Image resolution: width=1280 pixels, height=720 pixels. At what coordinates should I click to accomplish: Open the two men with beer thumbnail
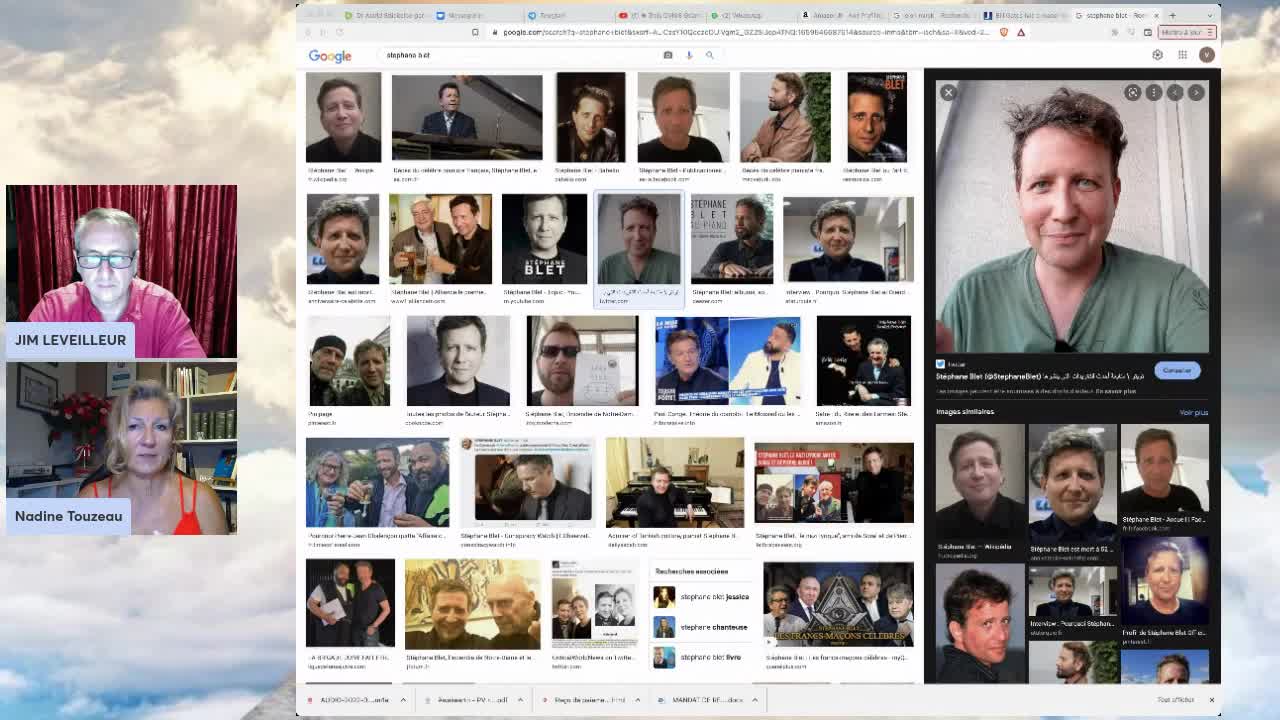[440, 239]
